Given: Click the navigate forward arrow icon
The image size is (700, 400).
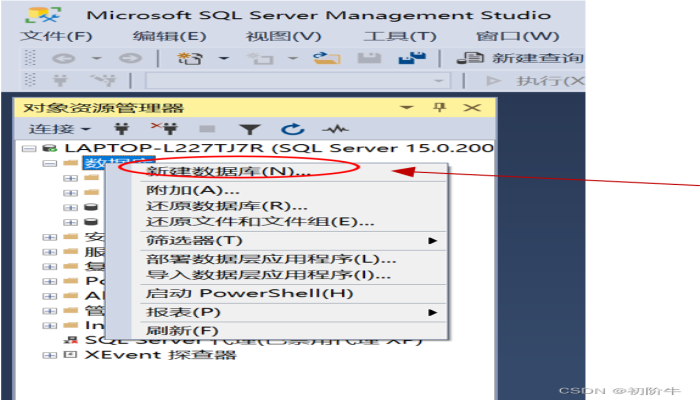Looking at the screenshot, I should tap(130, 58).
